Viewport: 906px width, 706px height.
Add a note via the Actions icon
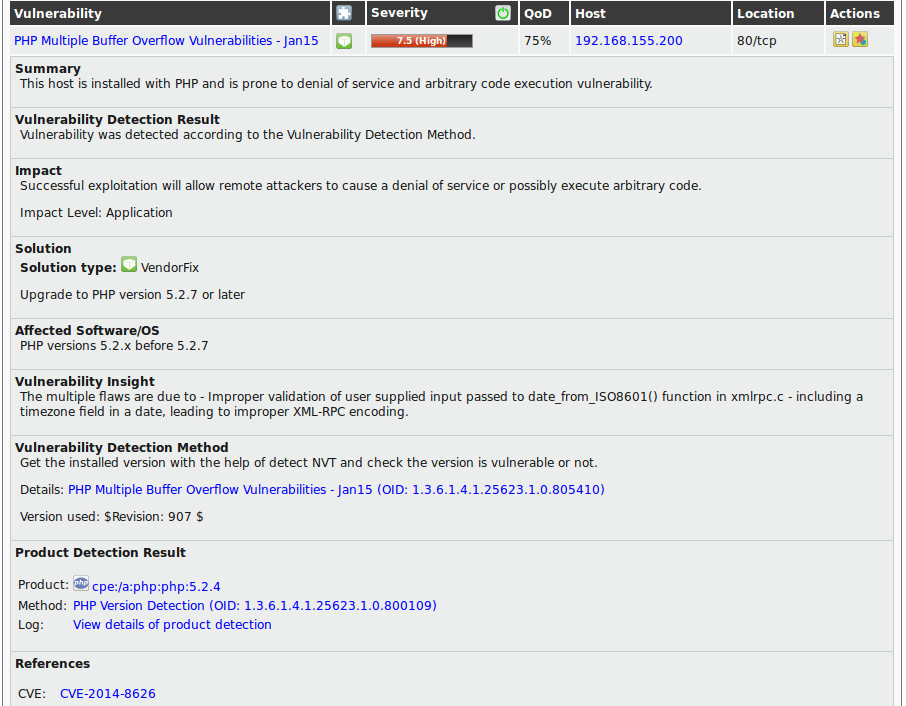pyautogui.click(x=841, y=39)
